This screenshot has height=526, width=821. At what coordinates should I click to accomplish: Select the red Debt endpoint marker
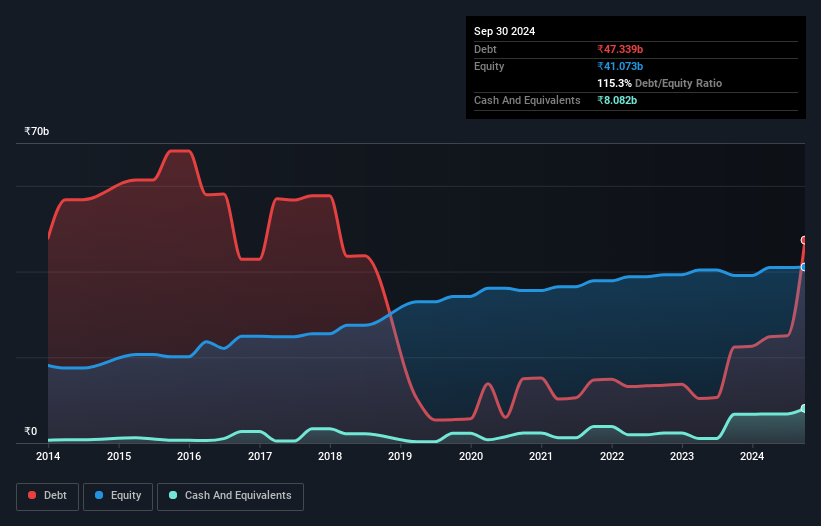(x=804, y=240)
